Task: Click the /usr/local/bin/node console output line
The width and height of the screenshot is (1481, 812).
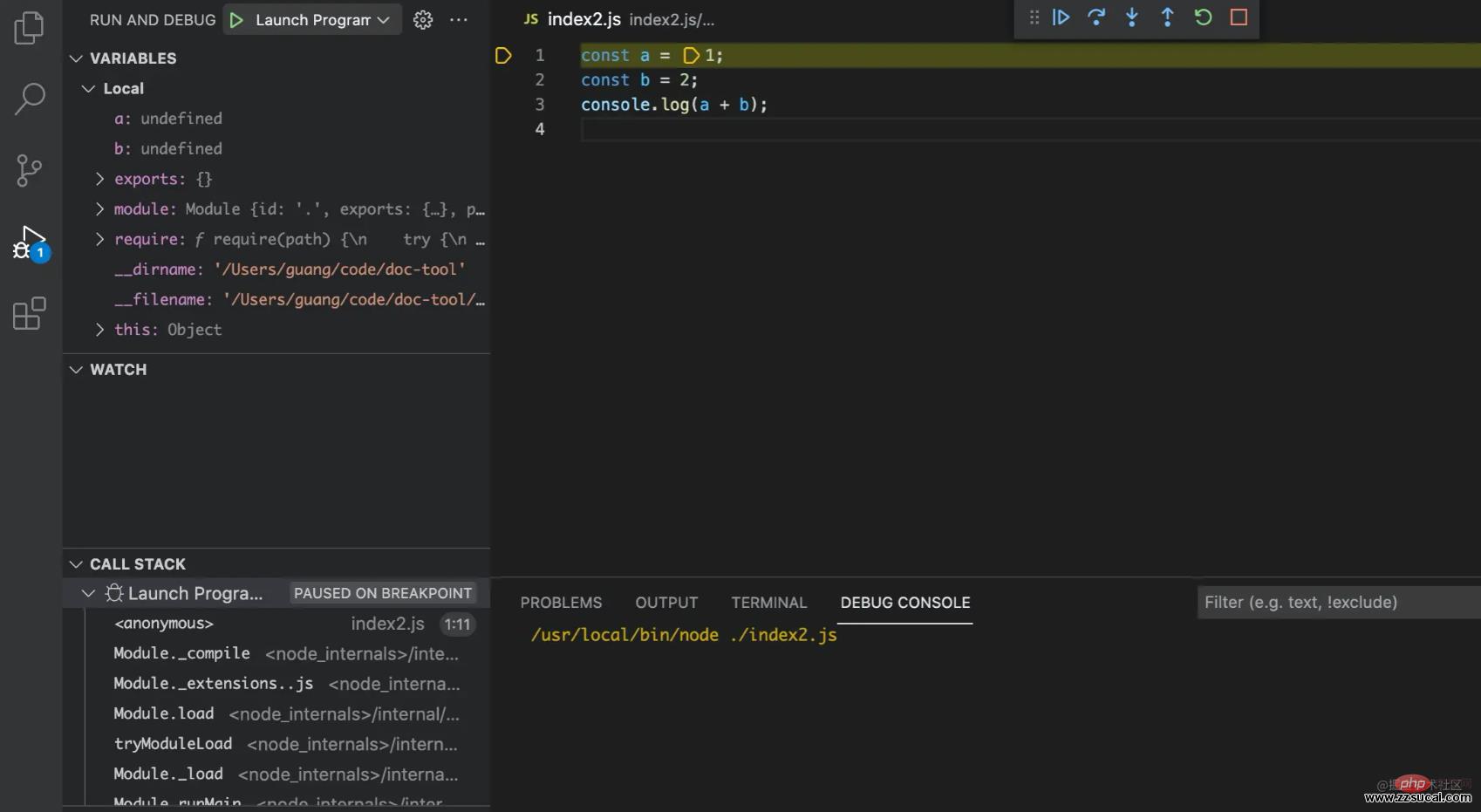Action: (x=684, y=635)
